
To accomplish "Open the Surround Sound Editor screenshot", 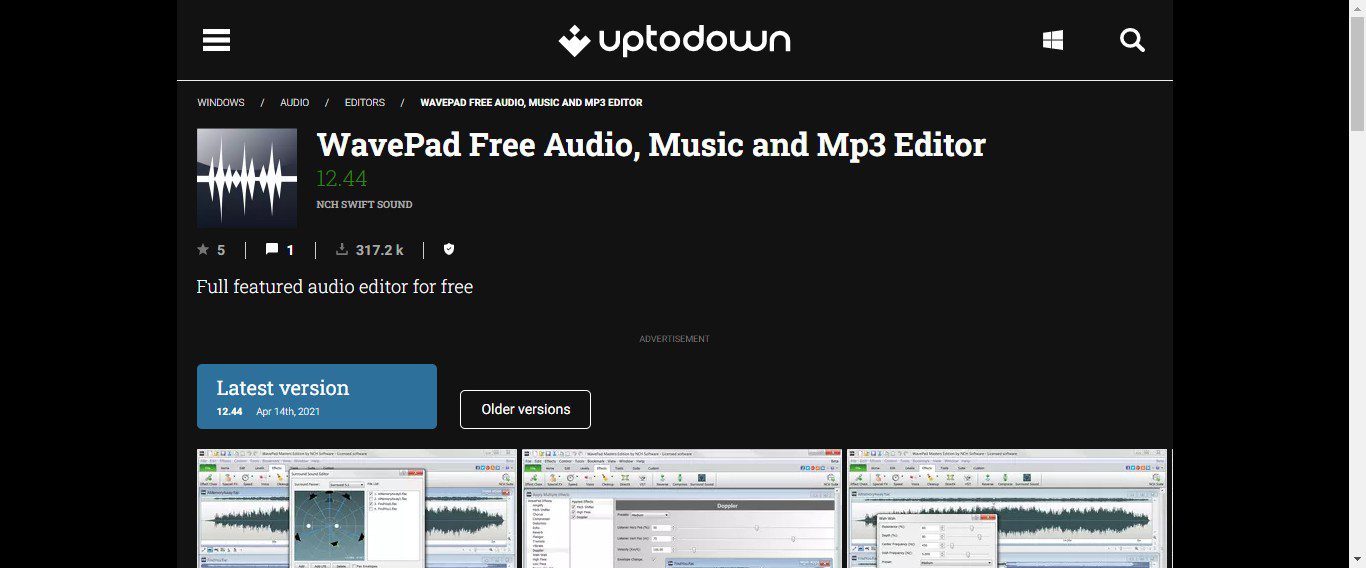I will click(x=357, y=509).
